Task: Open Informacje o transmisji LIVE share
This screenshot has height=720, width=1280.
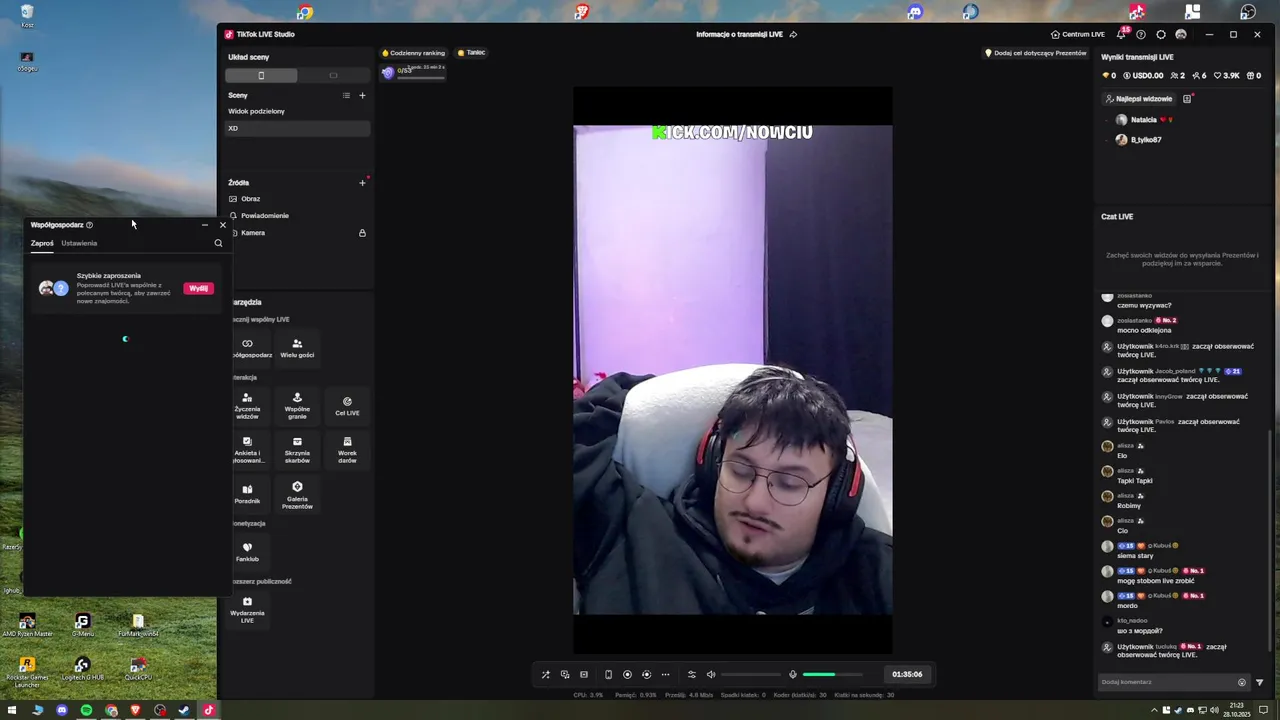Action: coord(793,34)
